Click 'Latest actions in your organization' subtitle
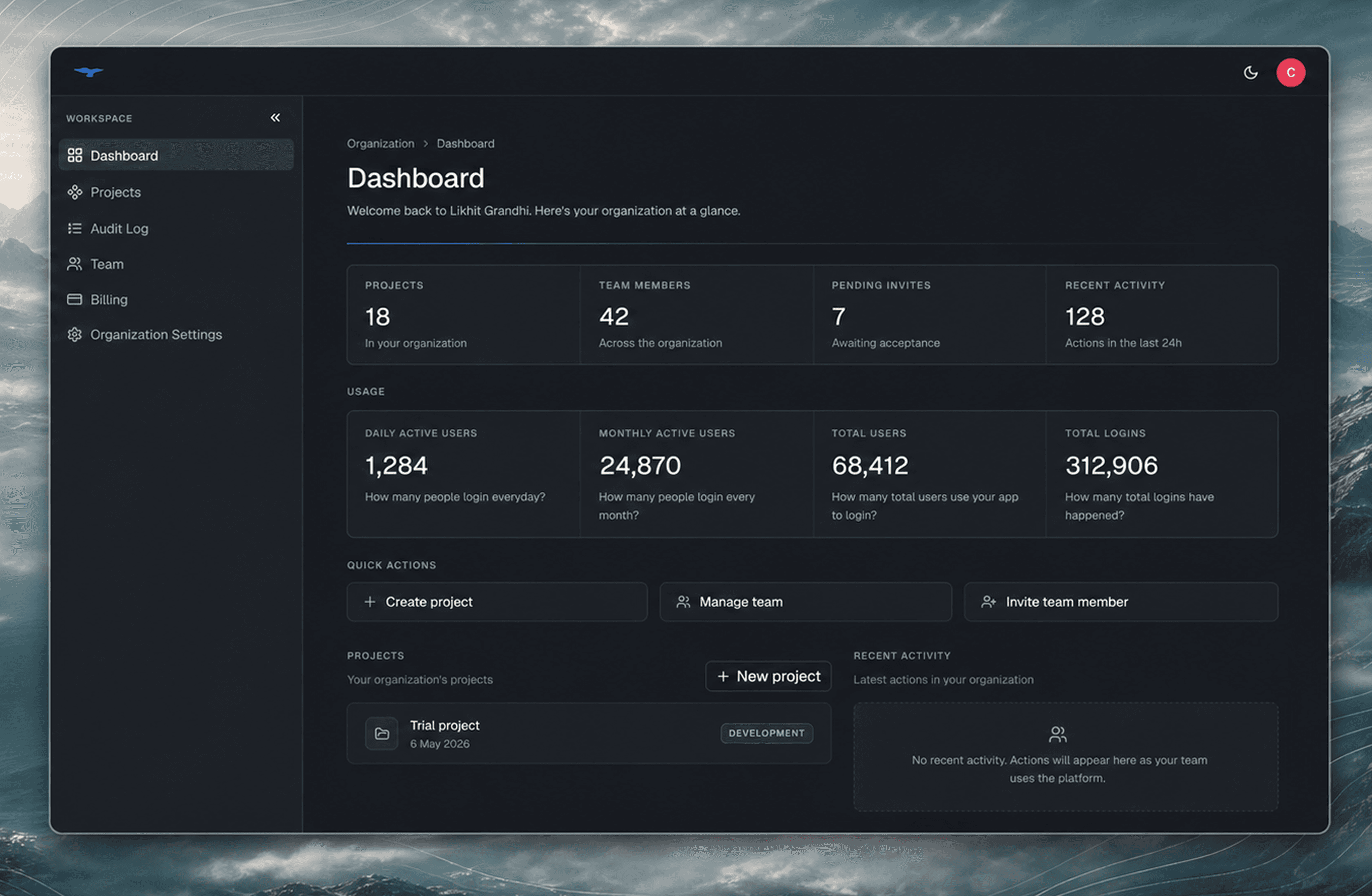The image size is (1372, 896). coord(943,679)
